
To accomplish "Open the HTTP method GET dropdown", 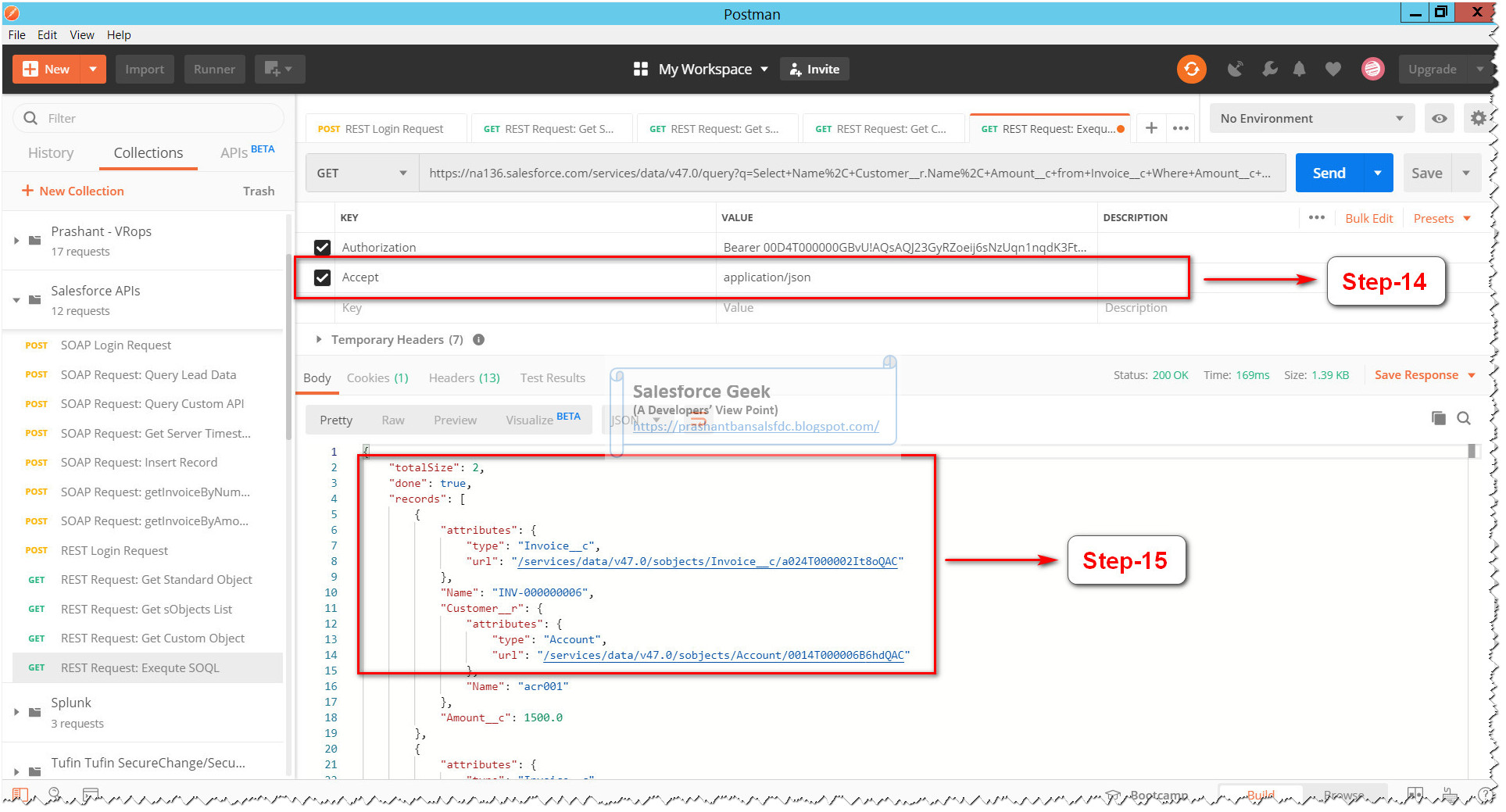I will pos(362,173).
